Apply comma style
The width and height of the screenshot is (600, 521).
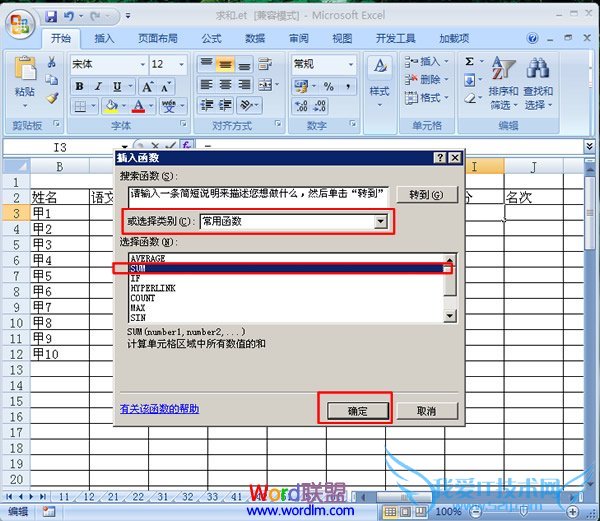(x=347, y=86)
